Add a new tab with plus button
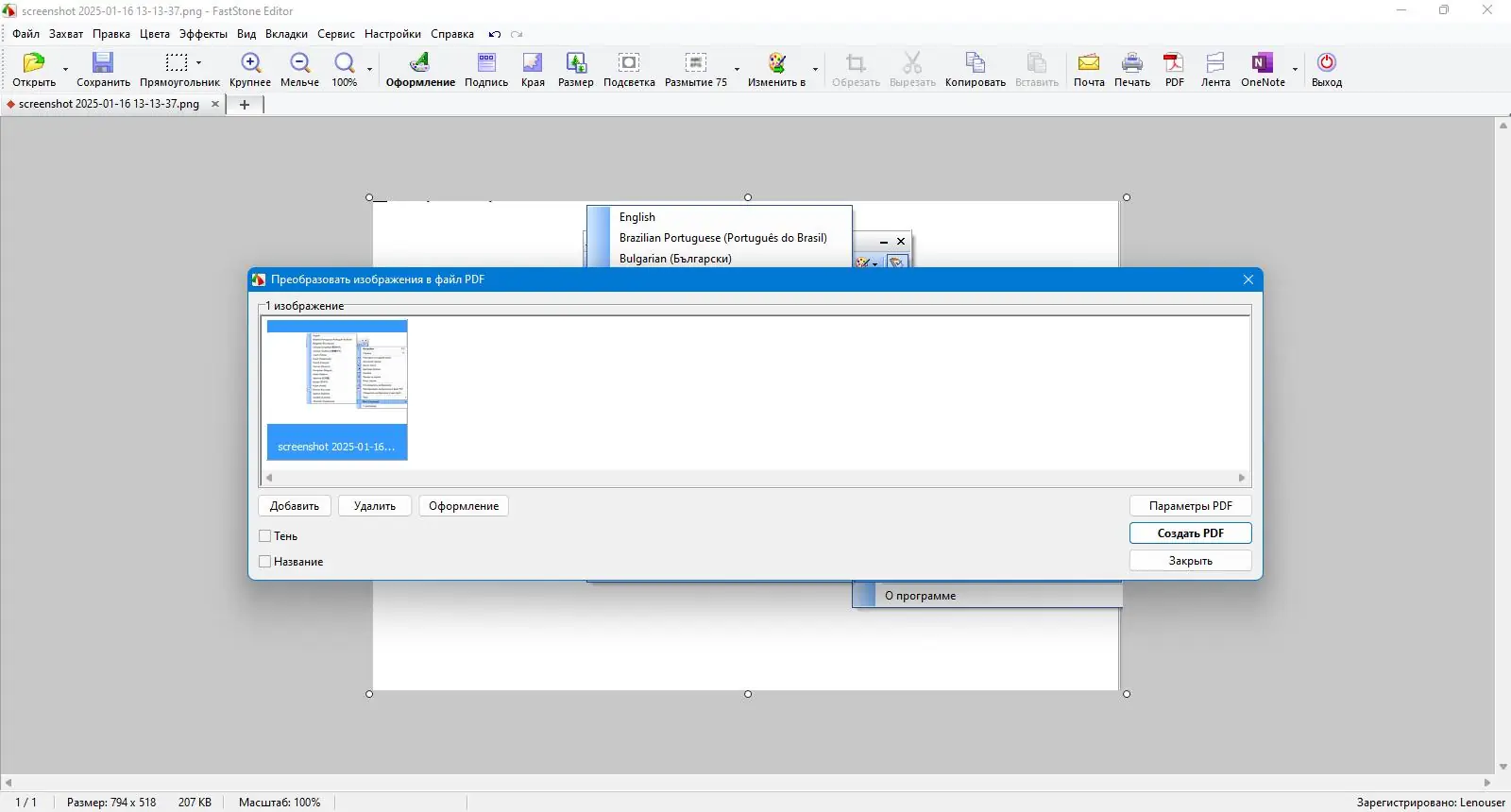The height and width of the screenshot is (812, 1511). [x=245, y=105]
